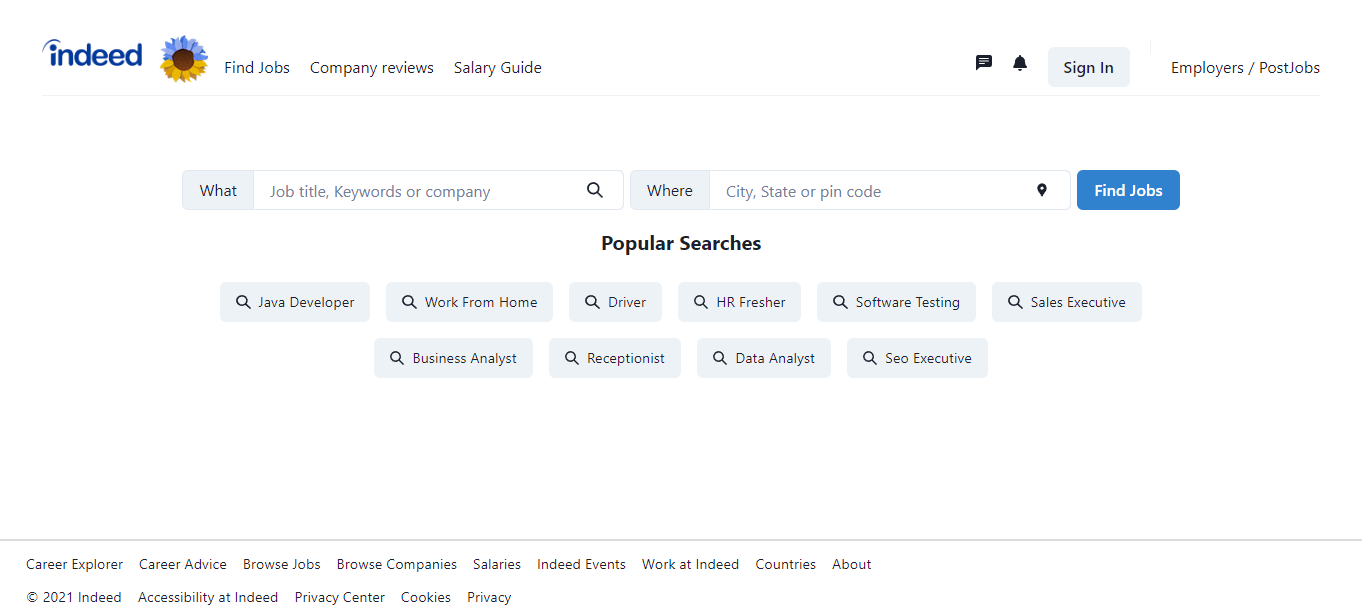Select the Java Developer popular search
The image size is (1362, 615).
click(x=294, y=301)
